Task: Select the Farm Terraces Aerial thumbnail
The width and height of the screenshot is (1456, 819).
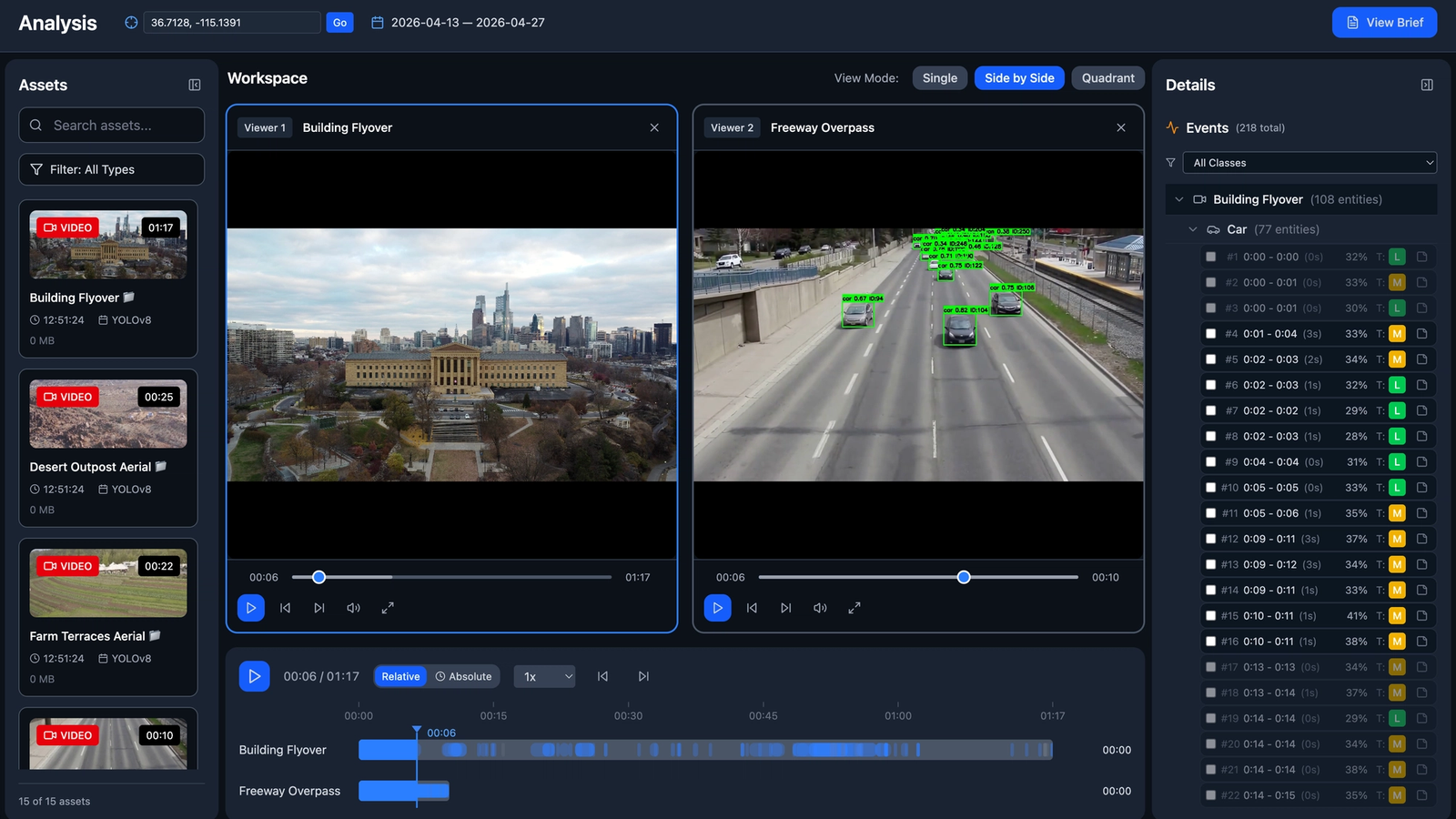Action: (108, 583)
